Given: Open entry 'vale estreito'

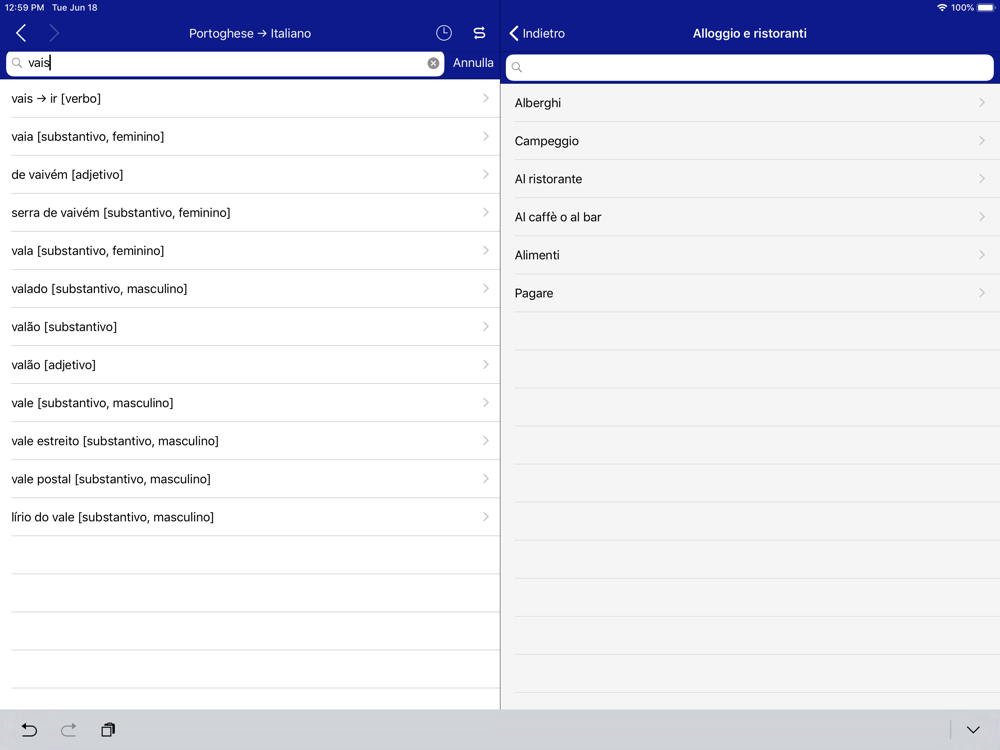Looking at the screenshot, I should (250, 441).
